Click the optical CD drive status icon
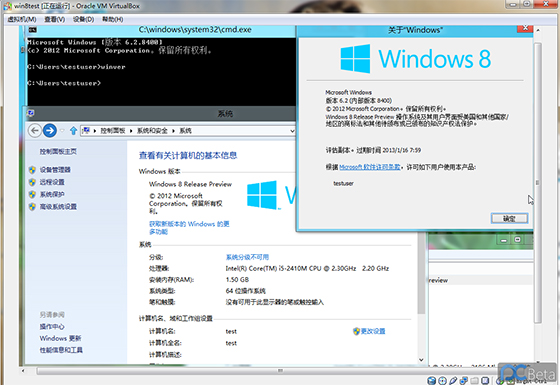Viewport: 560px width, 385px height. click(x=442, y=381)
